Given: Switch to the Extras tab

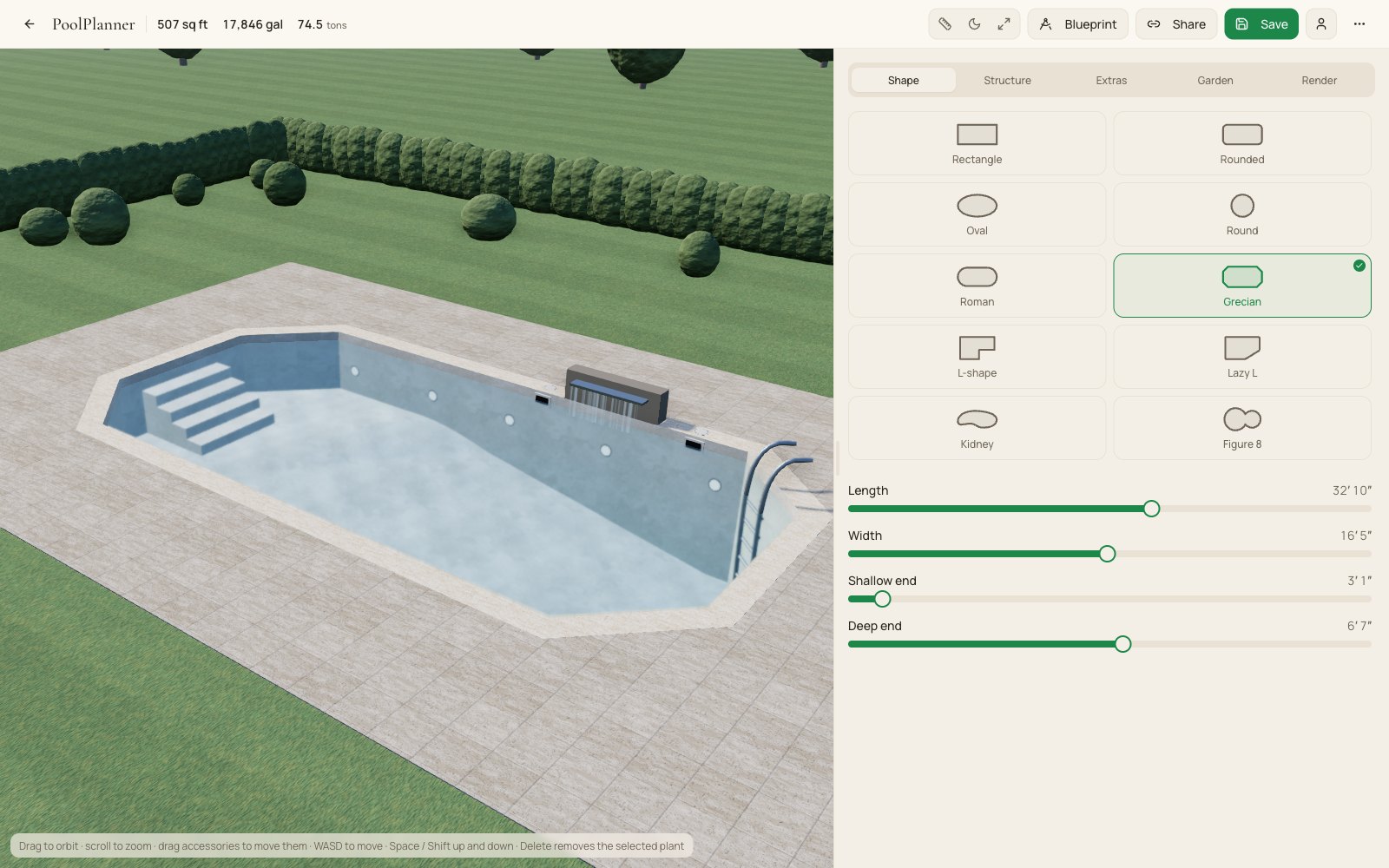Looking at the screenshot, I should (1111, 80).
